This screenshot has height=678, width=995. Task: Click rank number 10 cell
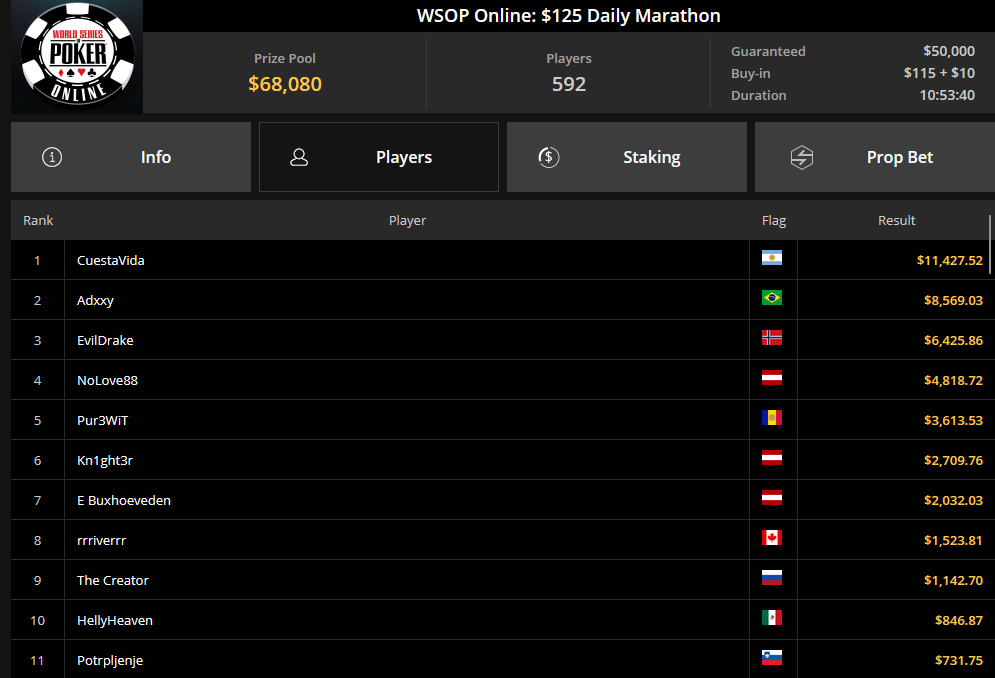tap(37, 620)
